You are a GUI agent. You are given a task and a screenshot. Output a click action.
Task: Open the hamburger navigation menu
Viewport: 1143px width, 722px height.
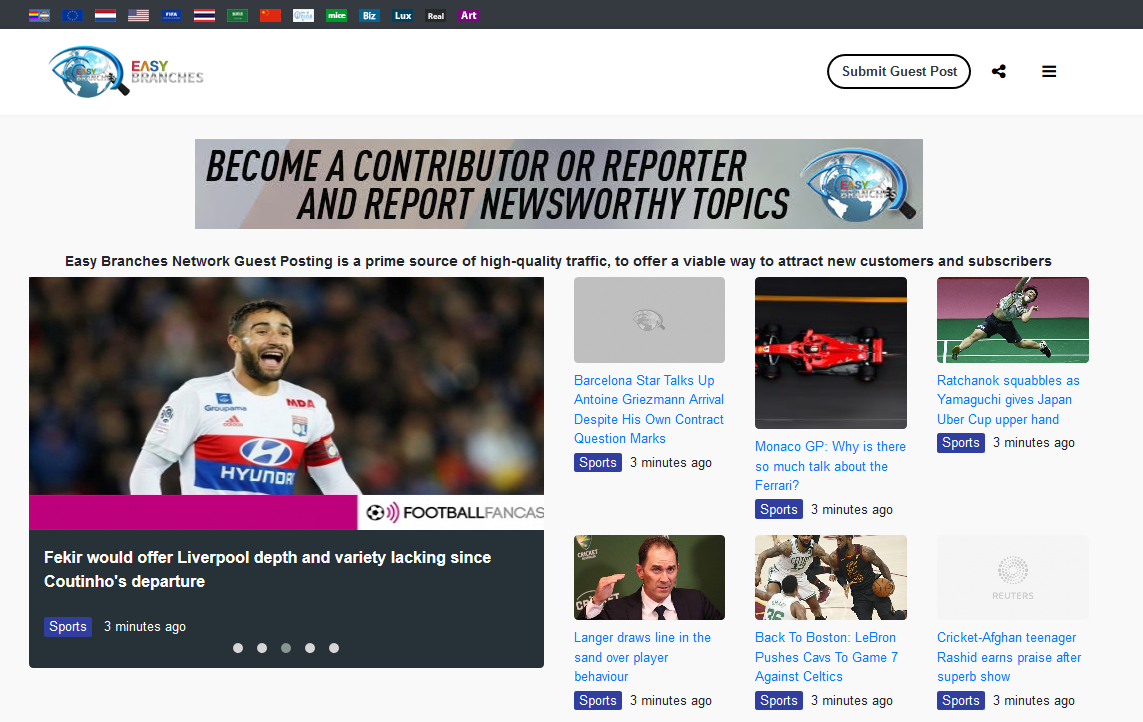[1049, 71]
